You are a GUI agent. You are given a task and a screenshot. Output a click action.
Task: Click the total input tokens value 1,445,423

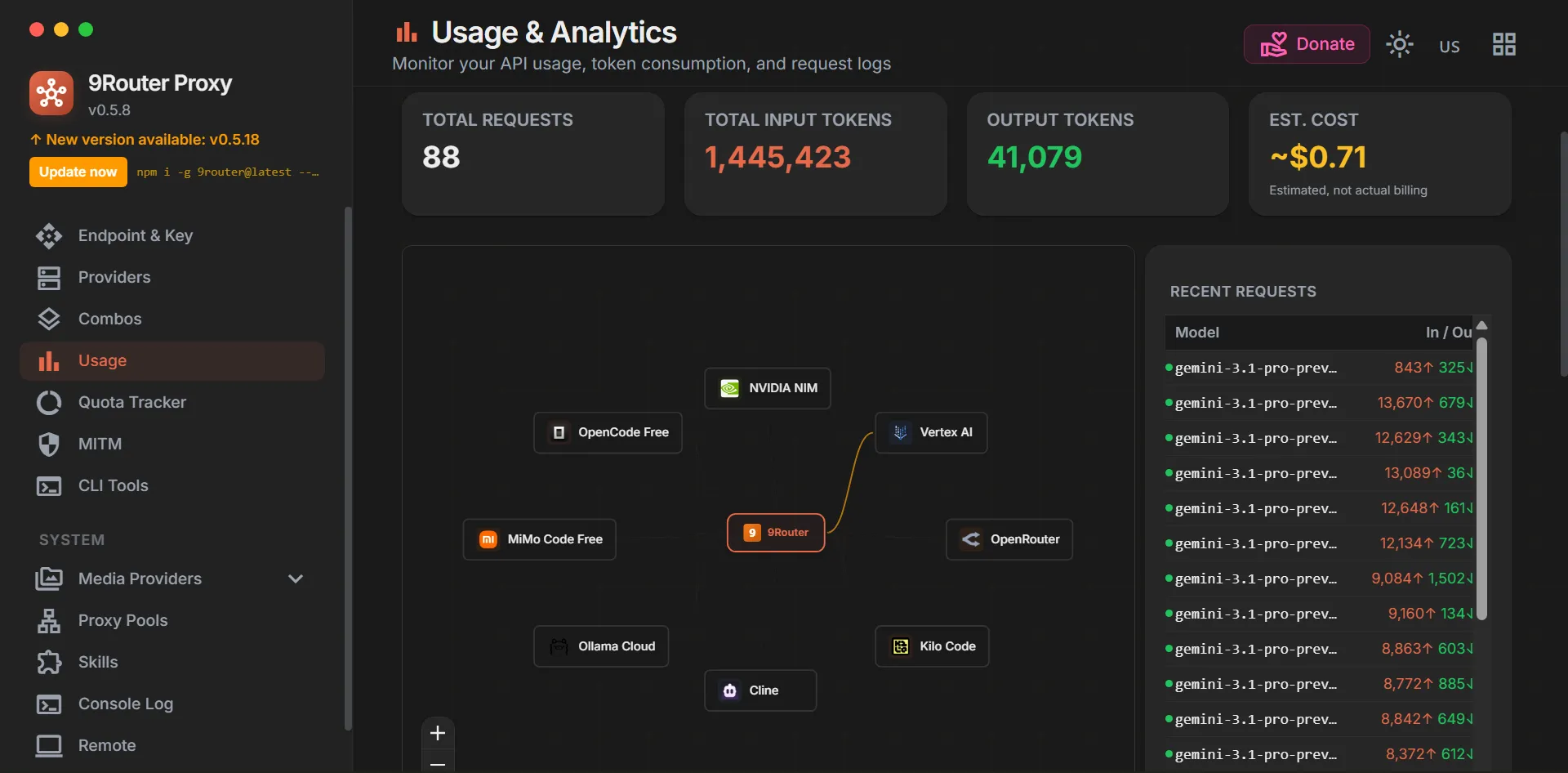[777, 158]
